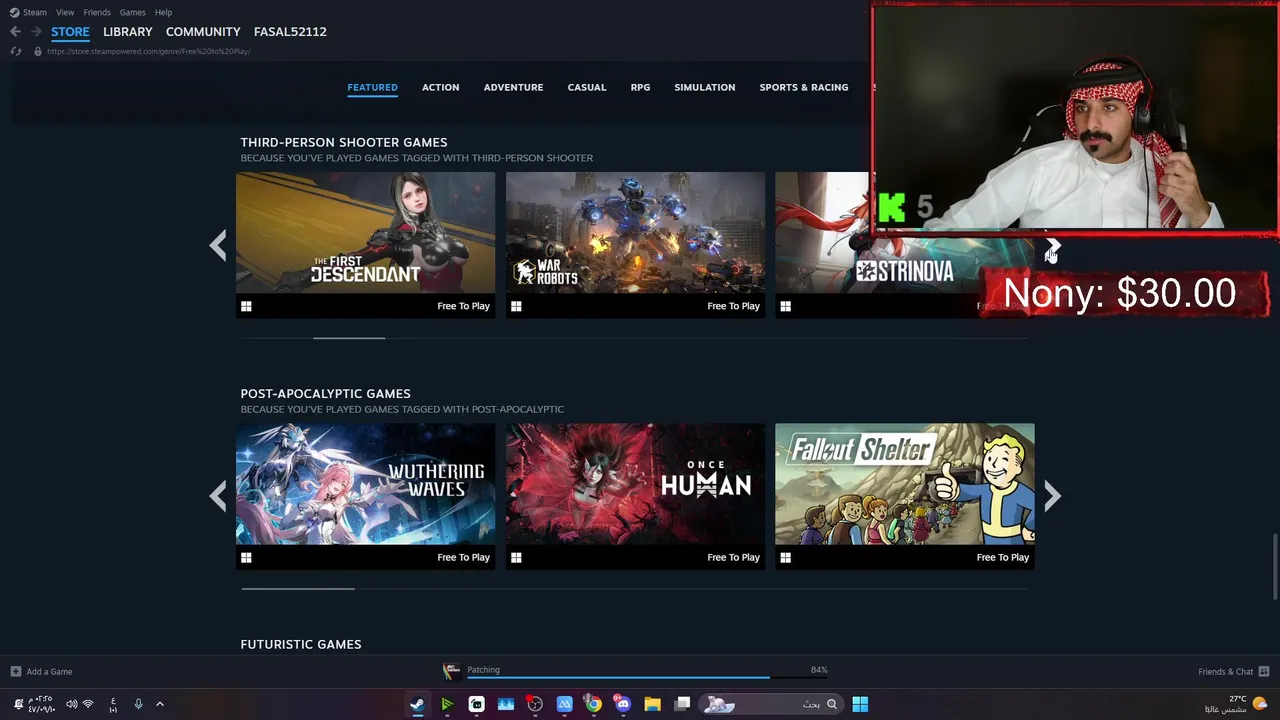The width and height of the screenshot is (1280, 720).
Task: Open OBS Studio from the taskbar
Action: [535, 704]
